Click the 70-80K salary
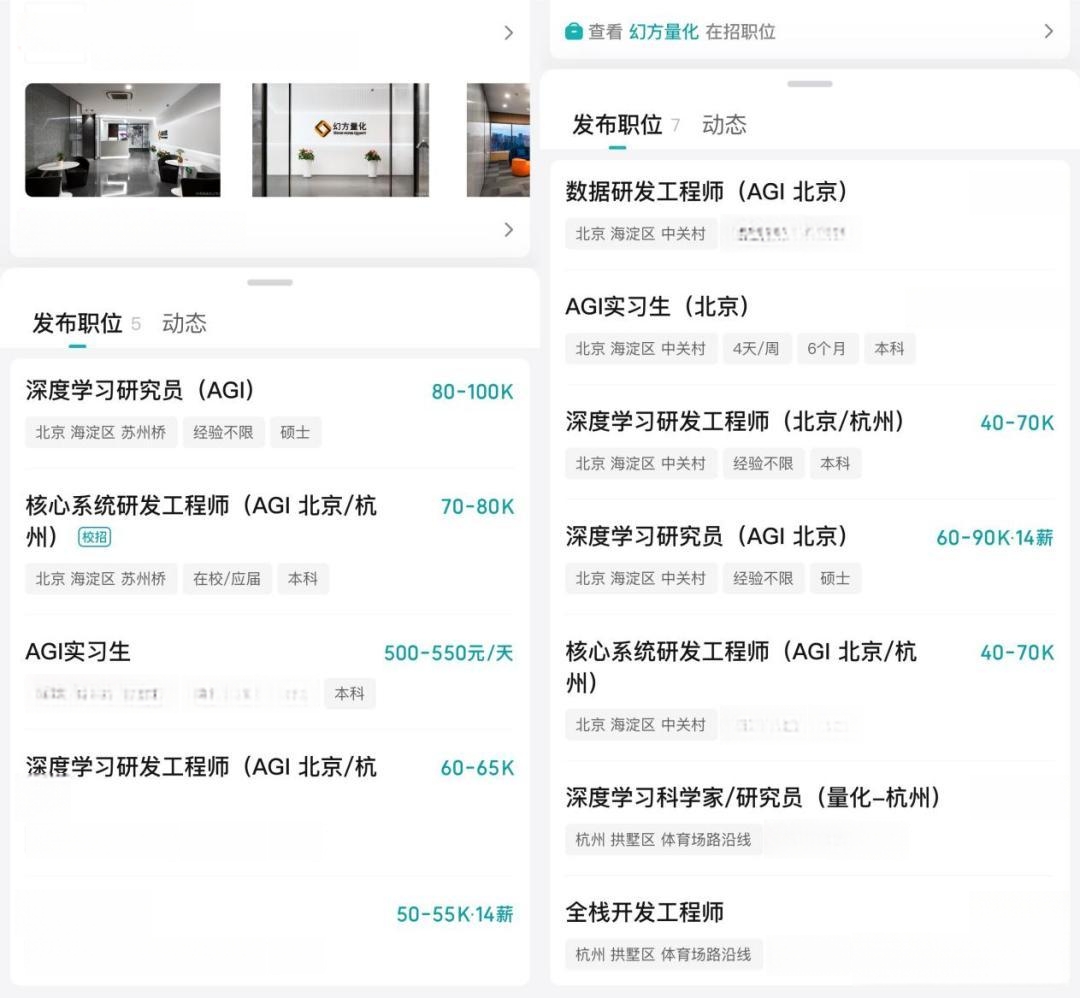Image resolution: width=1080 pixels, height=998 pixels. 477,507
